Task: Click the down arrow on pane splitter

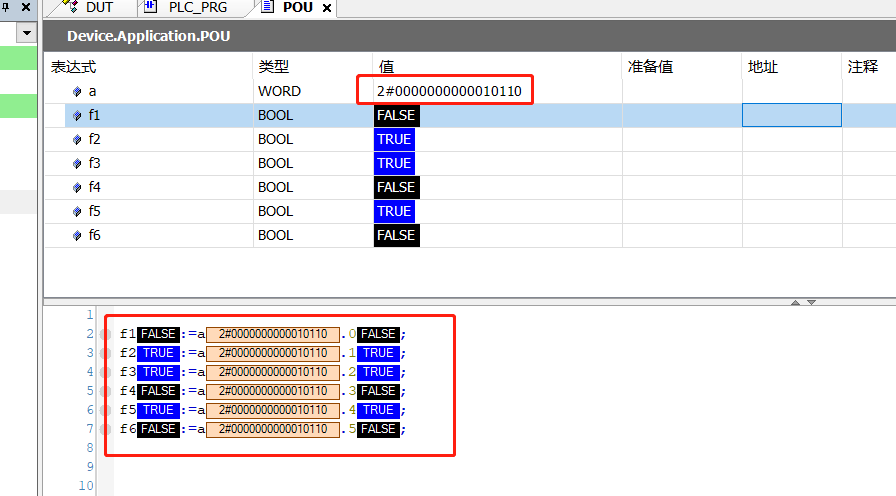Action: tap(811, 302)
